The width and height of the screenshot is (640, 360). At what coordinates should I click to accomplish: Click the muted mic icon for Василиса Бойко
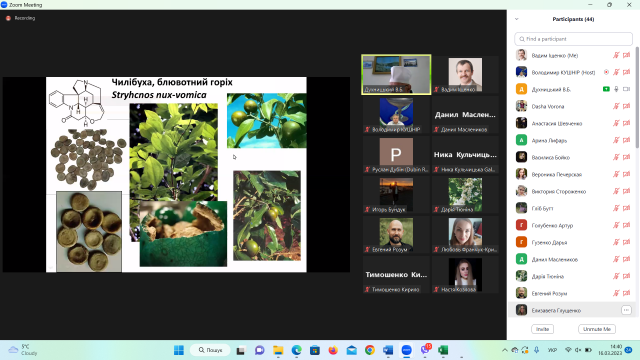point(616,157)
